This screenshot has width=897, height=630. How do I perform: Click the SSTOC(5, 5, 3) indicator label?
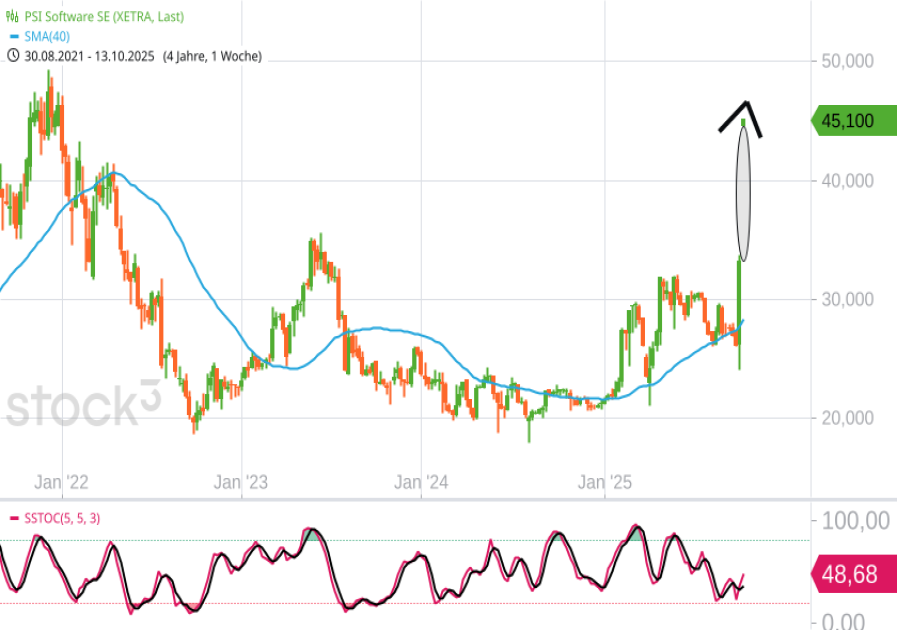tap(61, 518)
